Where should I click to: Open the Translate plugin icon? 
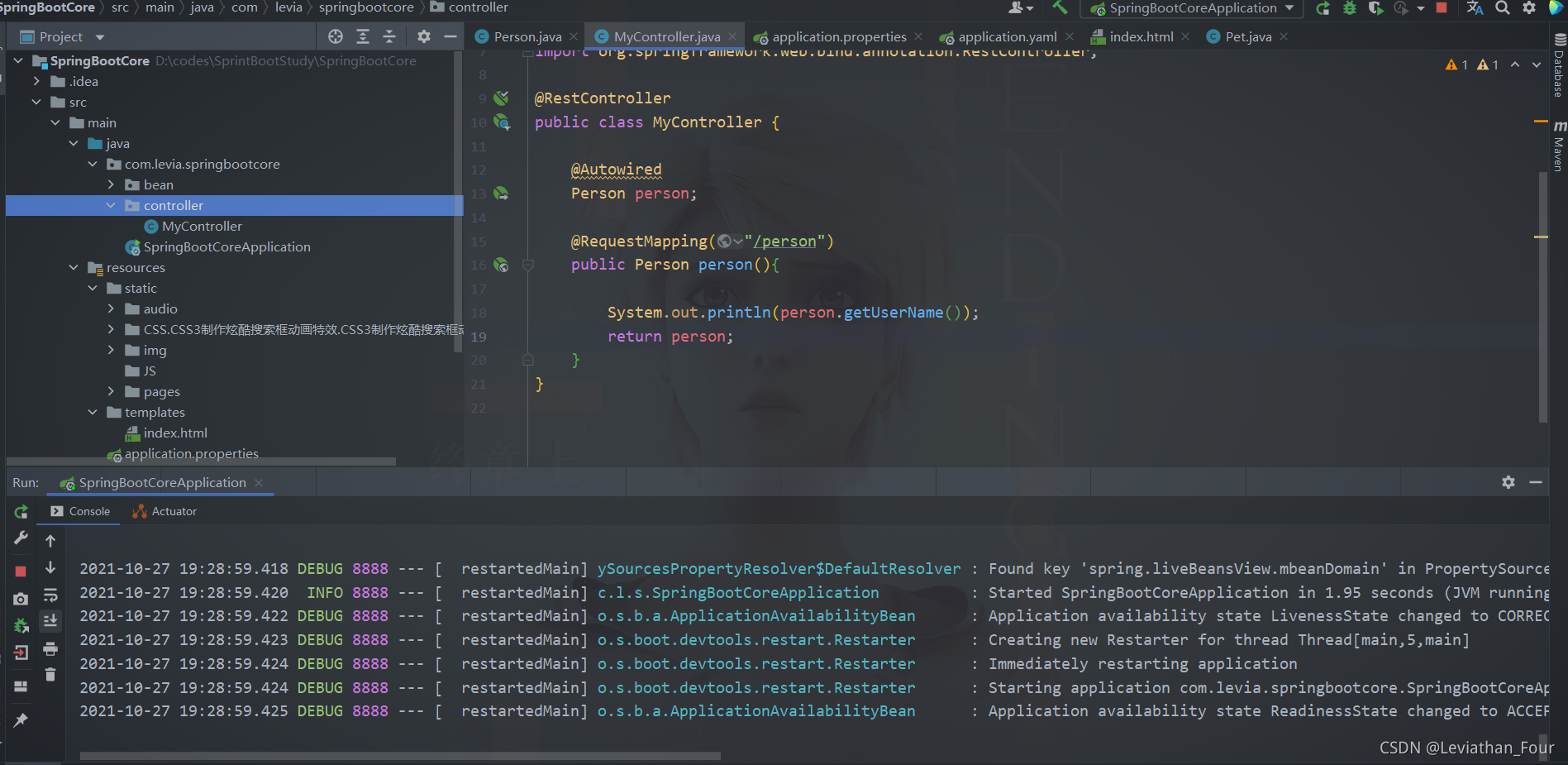click(1475, 8)
